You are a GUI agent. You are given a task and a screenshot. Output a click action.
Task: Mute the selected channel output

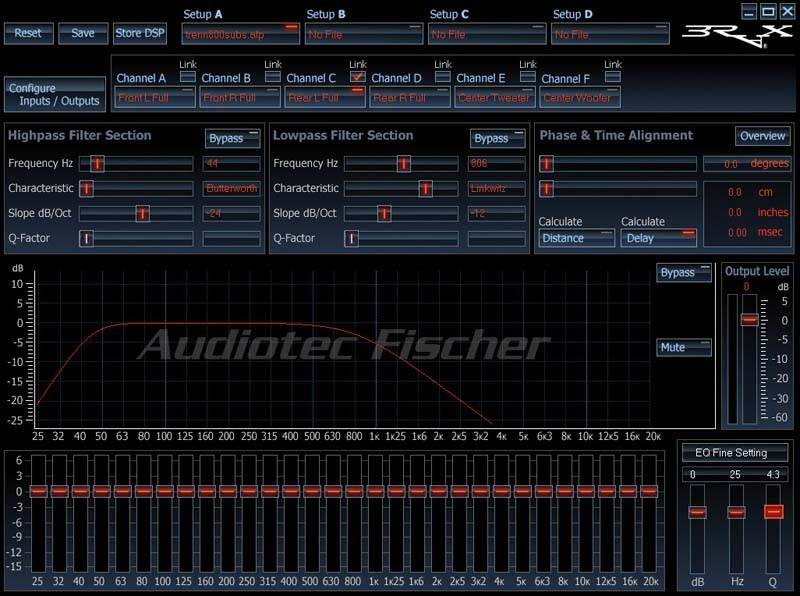684,347
